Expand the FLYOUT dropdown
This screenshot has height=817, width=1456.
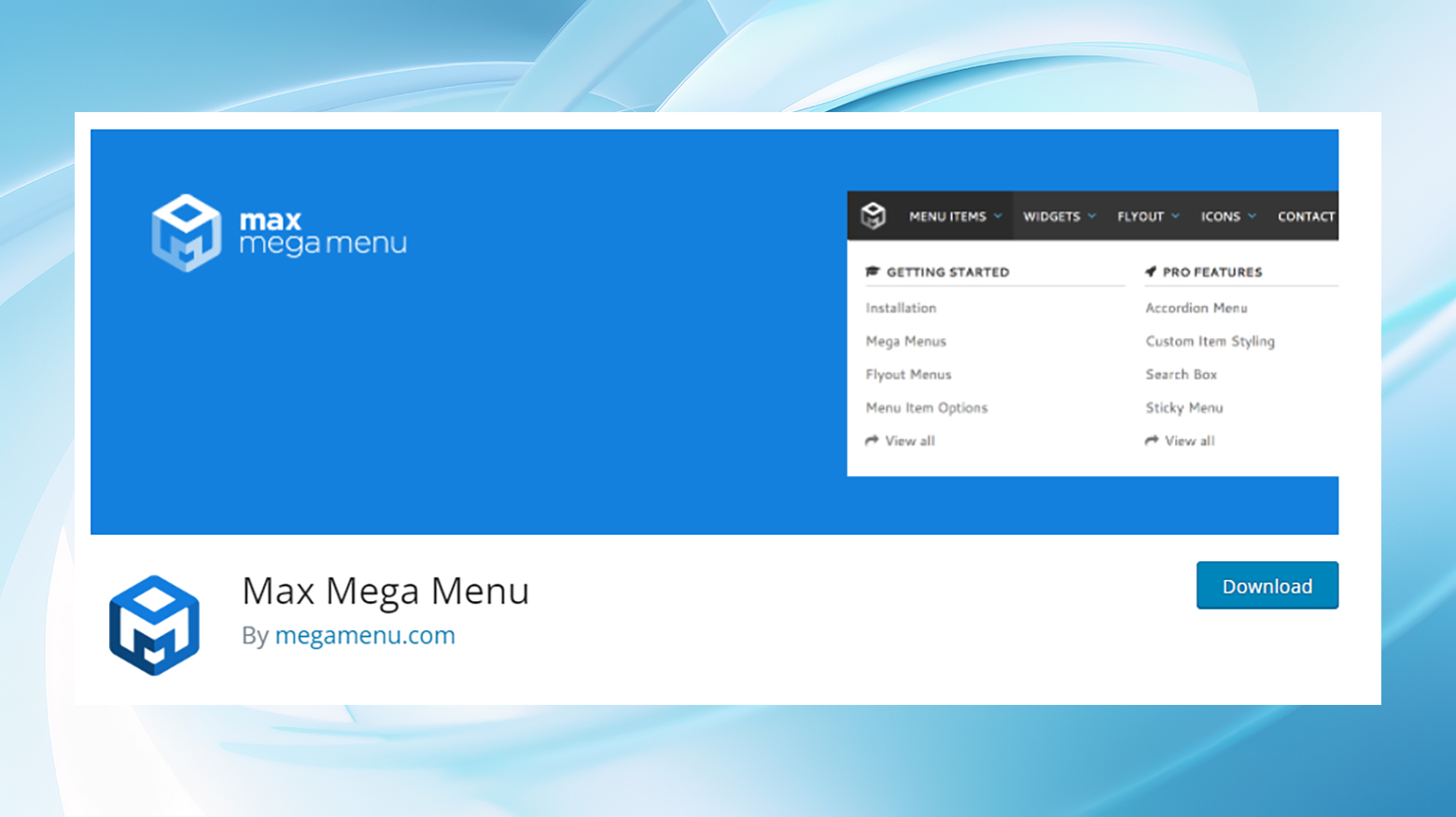(1146, 216)
